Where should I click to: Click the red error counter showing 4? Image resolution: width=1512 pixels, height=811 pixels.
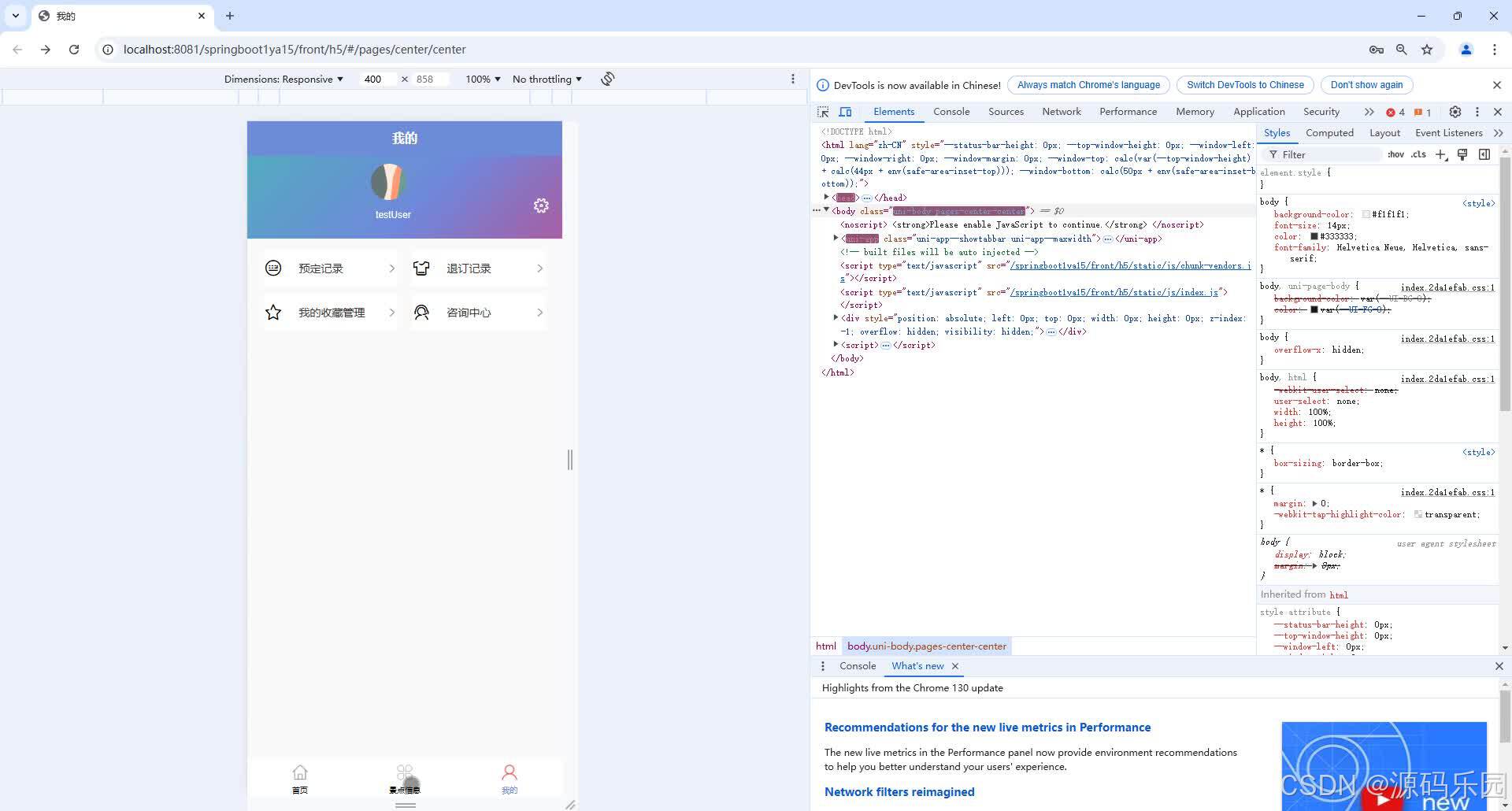(1394, 112)
